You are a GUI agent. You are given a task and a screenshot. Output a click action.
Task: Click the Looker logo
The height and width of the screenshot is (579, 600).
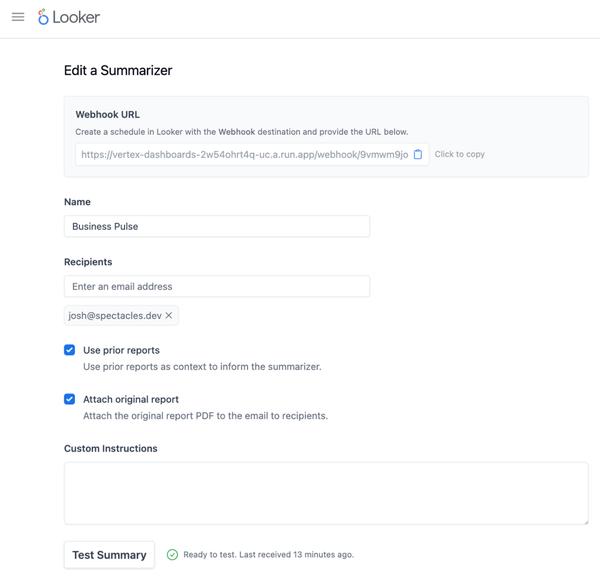[x=69, y=17]
